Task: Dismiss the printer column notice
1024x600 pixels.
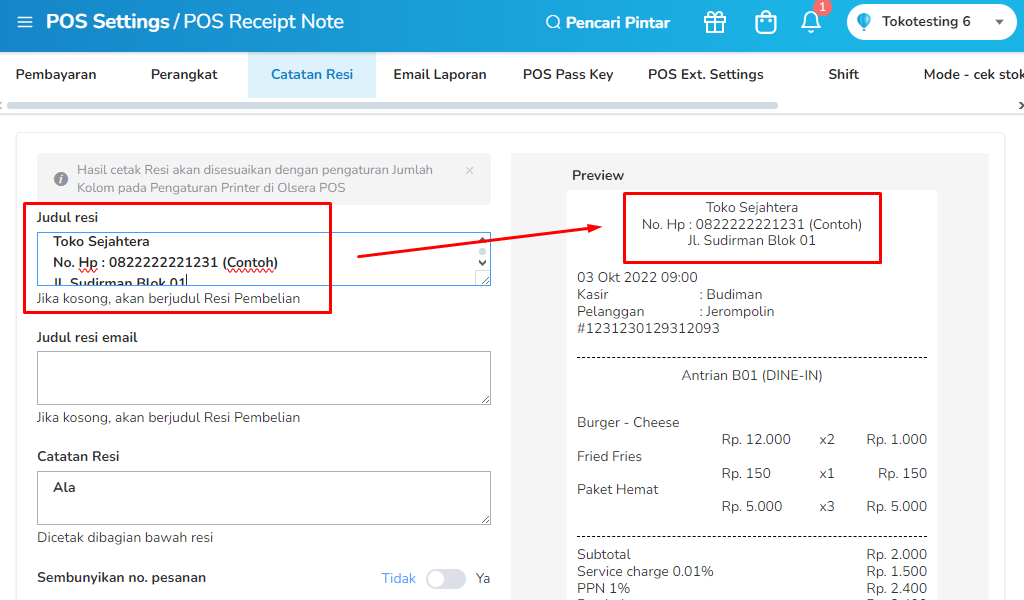Action: click(x=470, y=170)
